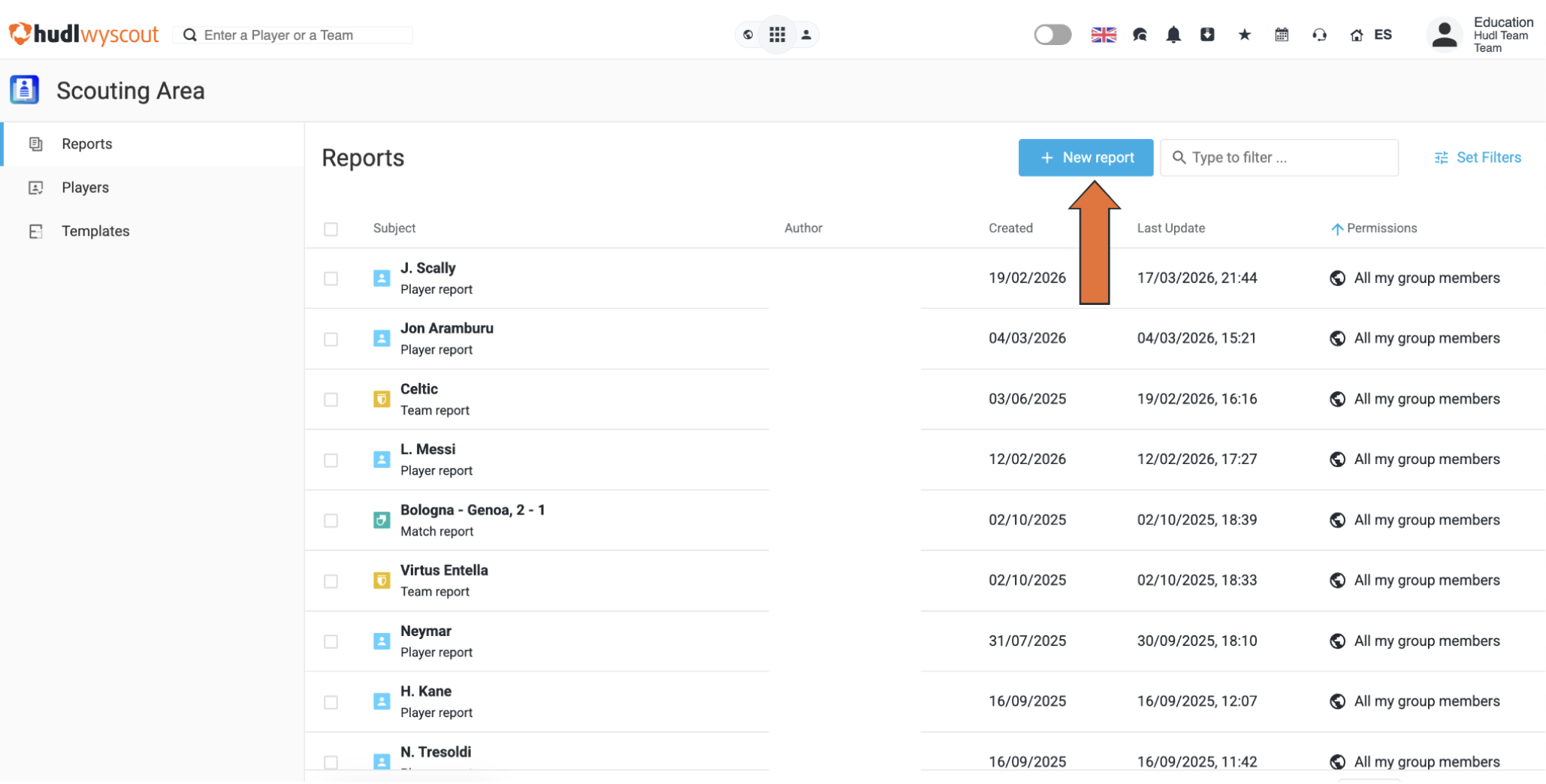This screenshot has height=784, width=1546.
Task: Open notifications bell icon
Action: click(x=1173, y=35)
